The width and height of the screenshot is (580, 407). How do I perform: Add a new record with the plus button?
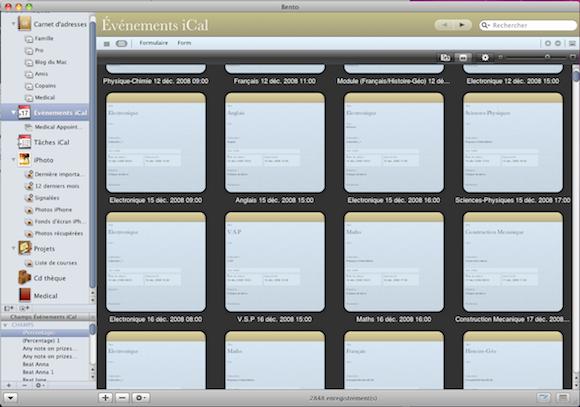(x=105, y=398)
